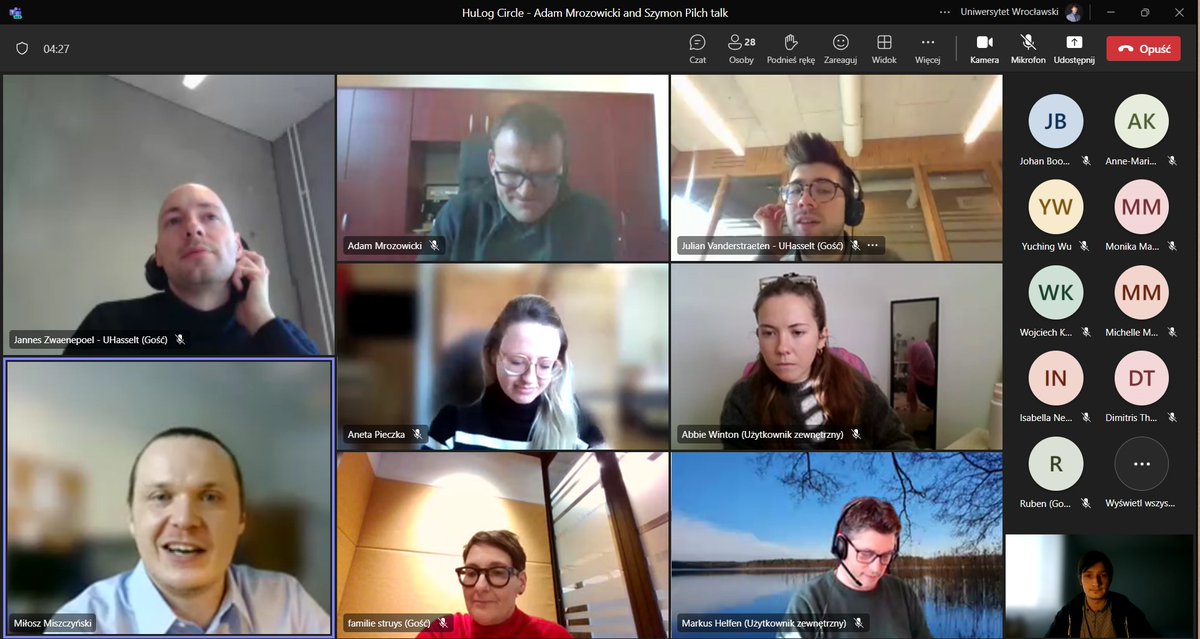Open Więcej more actions menu
Image resolution: width=1200 pixels, height=639 pixels.
[927, 48]
